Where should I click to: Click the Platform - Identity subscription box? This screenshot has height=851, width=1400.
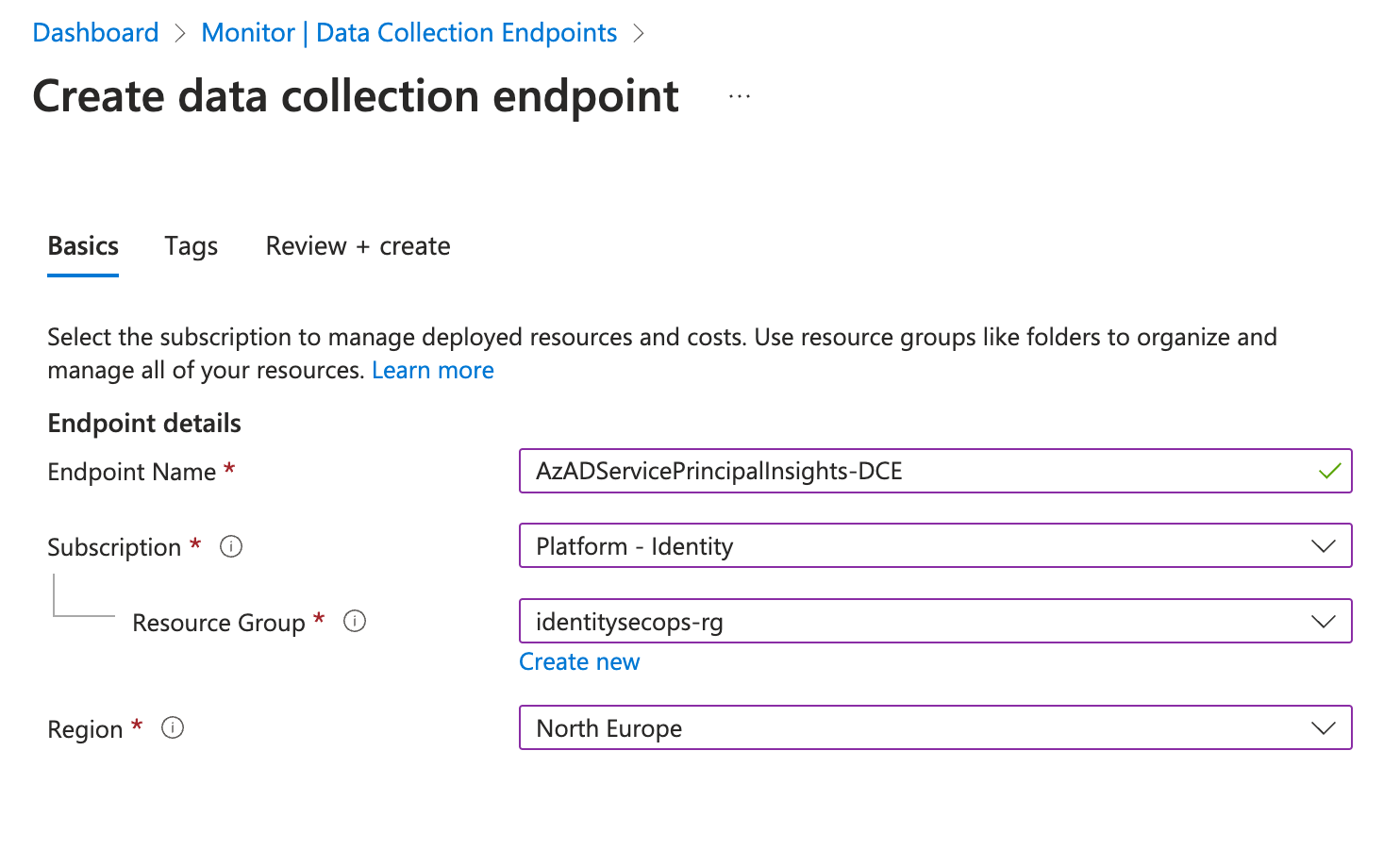[x=936, y=546]
